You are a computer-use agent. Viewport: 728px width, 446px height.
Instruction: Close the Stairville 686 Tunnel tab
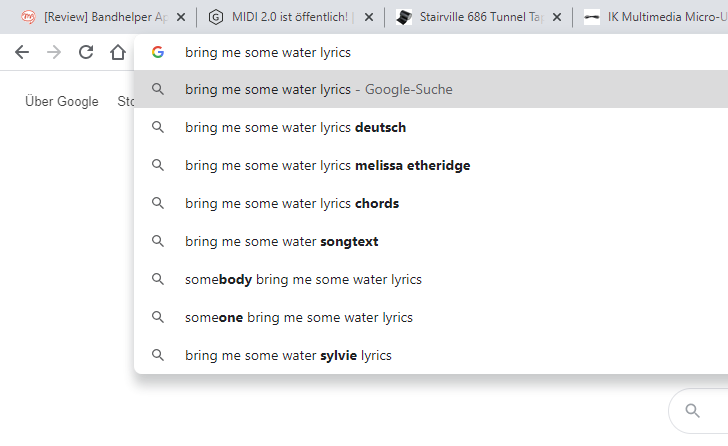557,18
